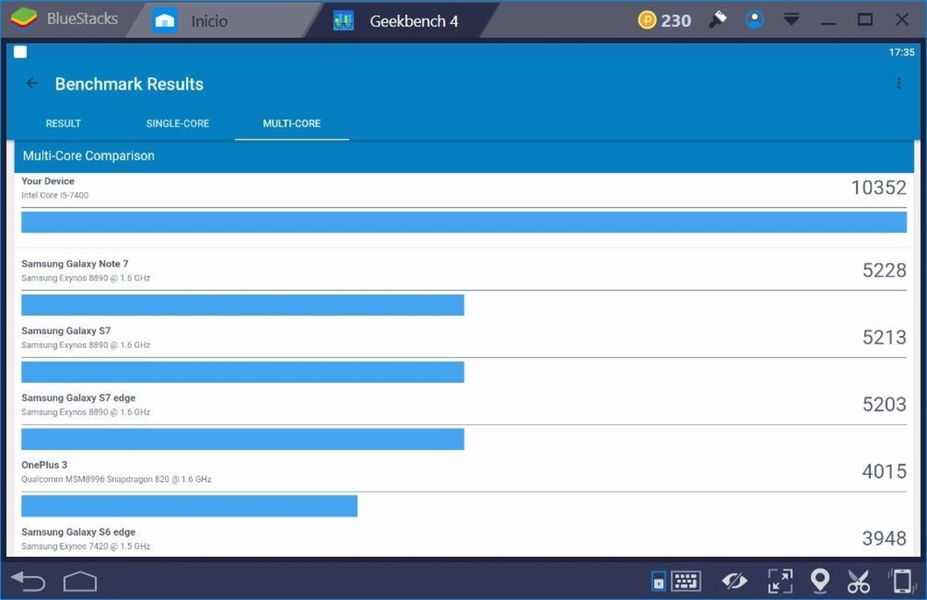Select the Samsung Galaxy Note 7 entry
The height and width of the screenshot is (600, 927).
[x=464, y=287]
